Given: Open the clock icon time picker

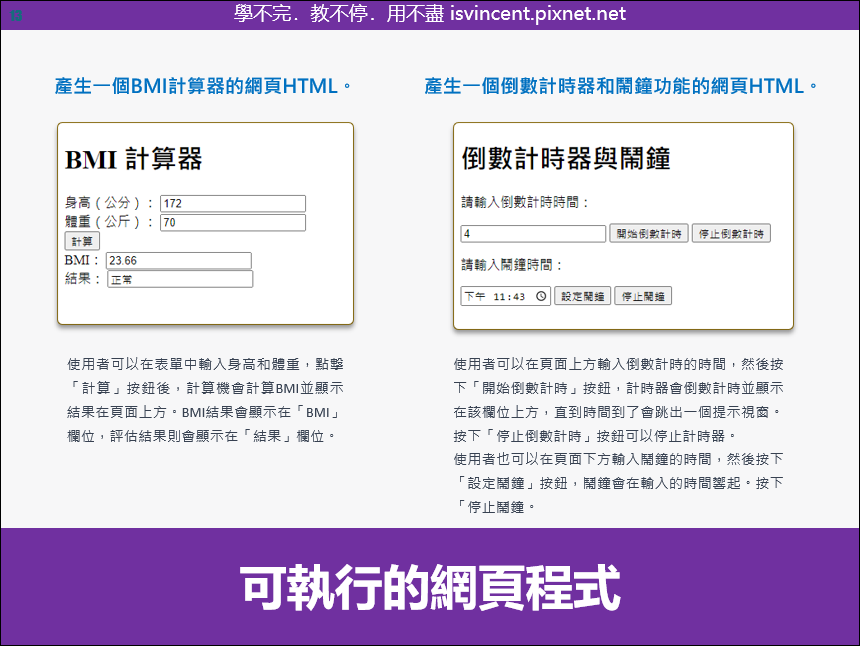Looking at the screenshot, I should coord(541,296).
